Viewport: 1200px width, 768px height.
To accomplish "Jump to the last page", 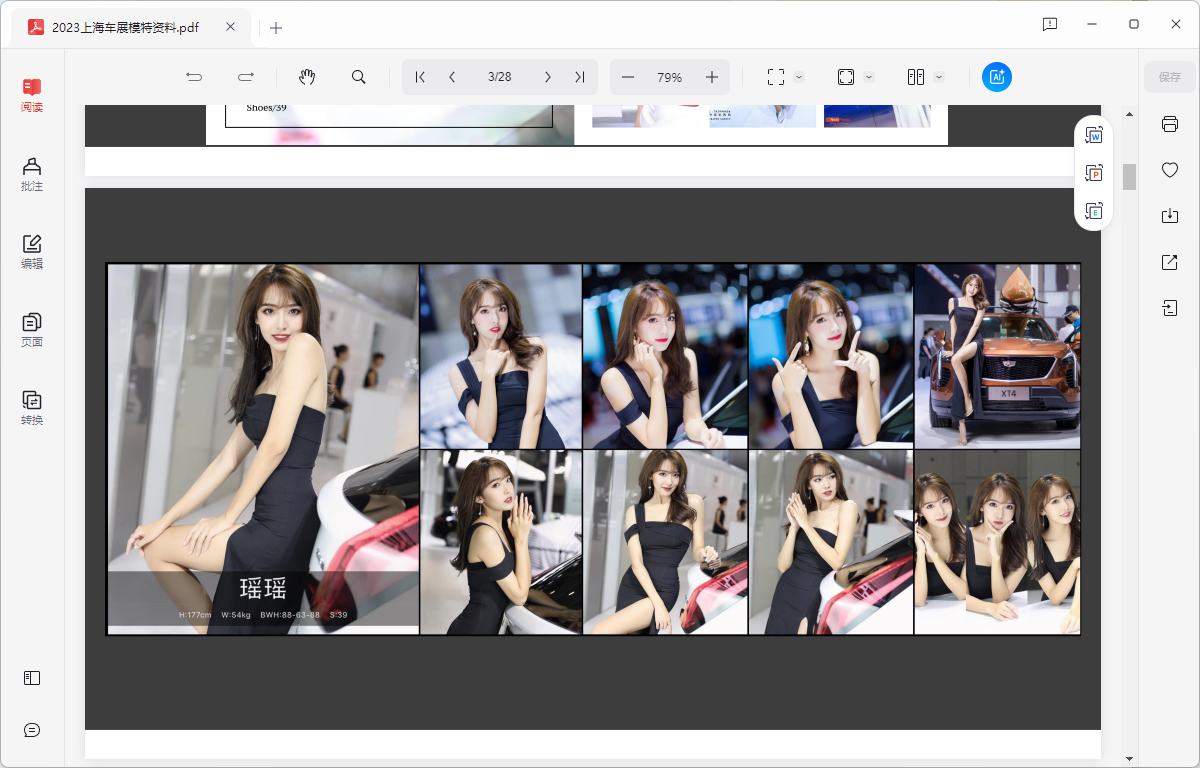I will [x=579, y=77].
